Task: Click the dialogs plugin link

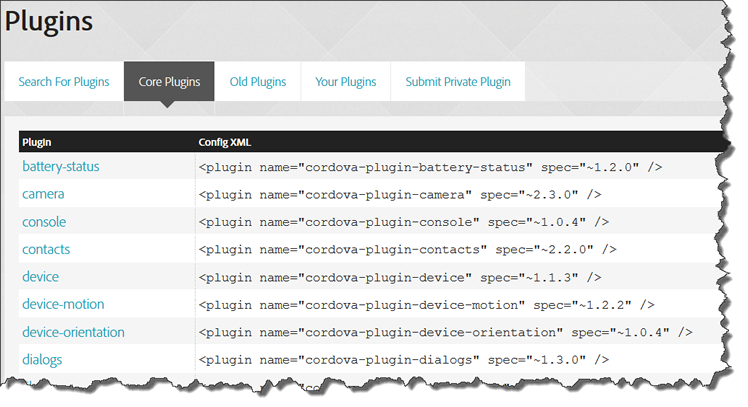Action: pos(42,360)
